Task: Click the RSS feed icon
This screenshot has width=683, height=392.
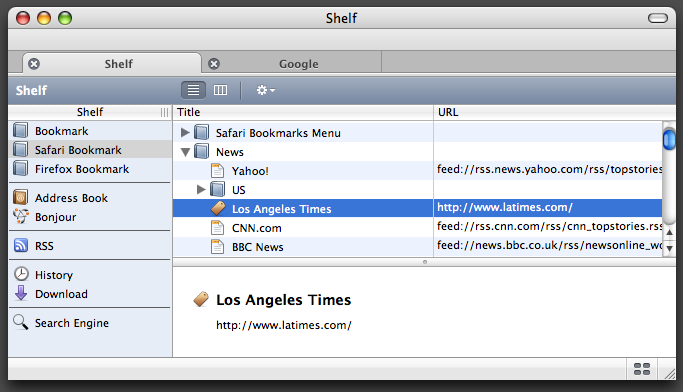Action: (x=21, y=245)
